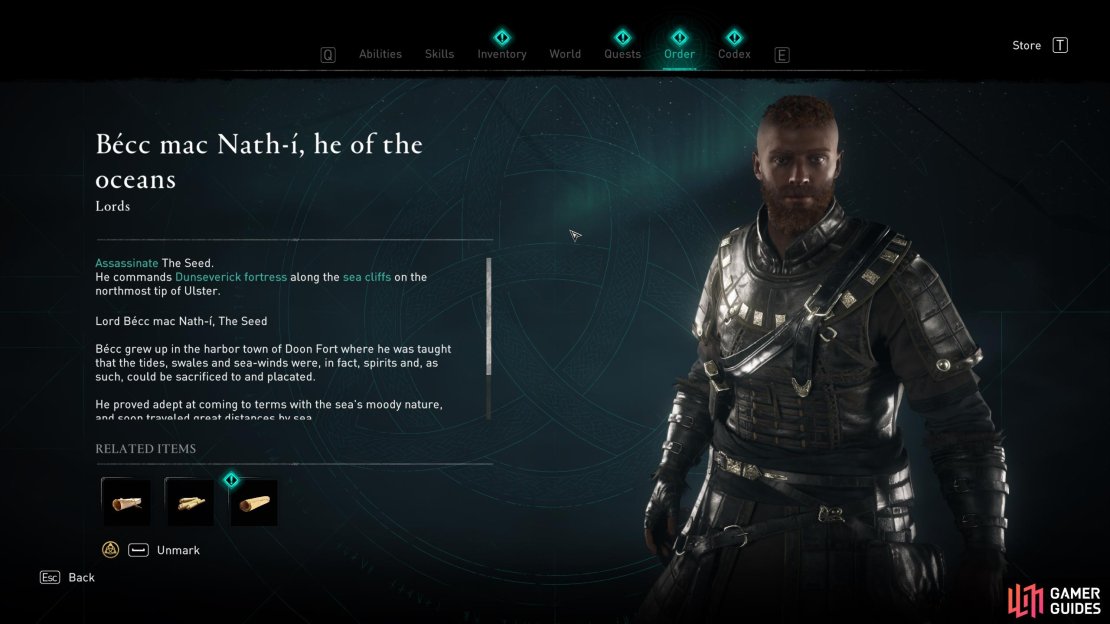Click the diamond notification above Codex
This screenshot has height=624, width=1110.
coord(734,37)
